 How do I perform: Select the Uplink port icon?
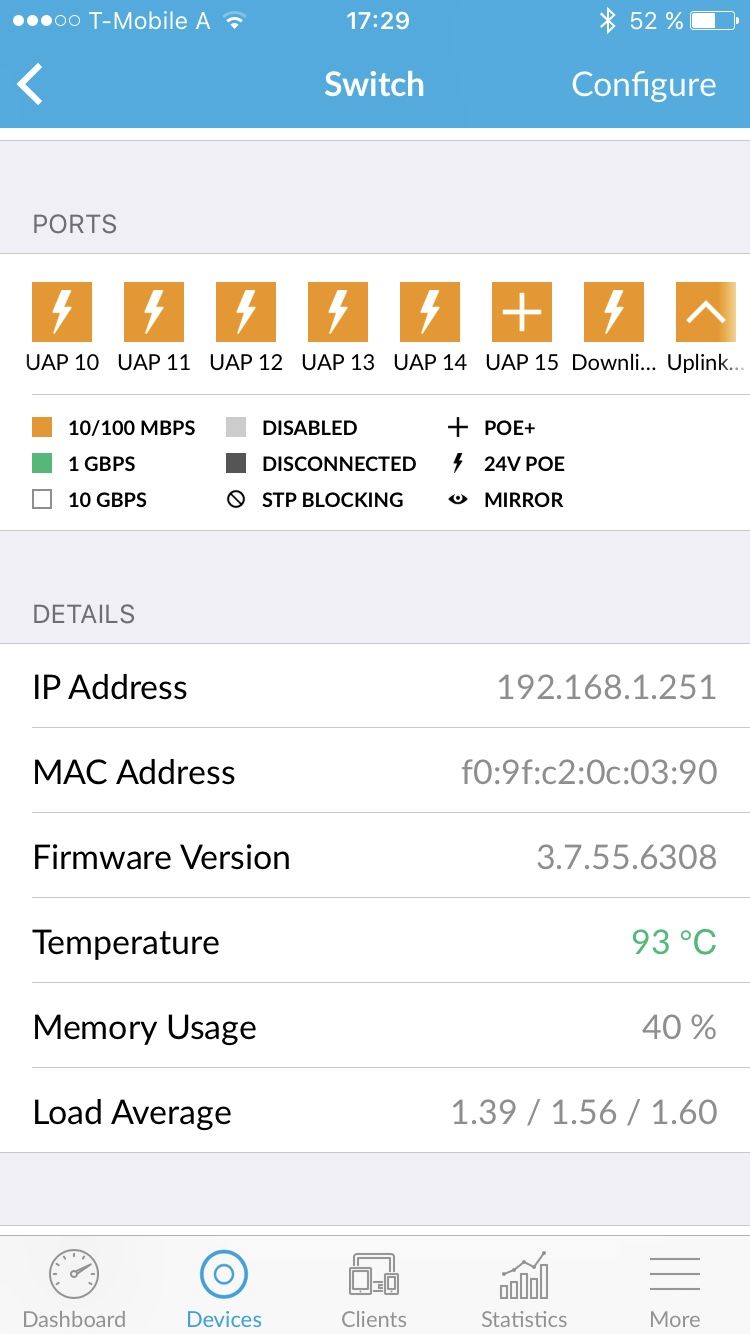(706, 312)
